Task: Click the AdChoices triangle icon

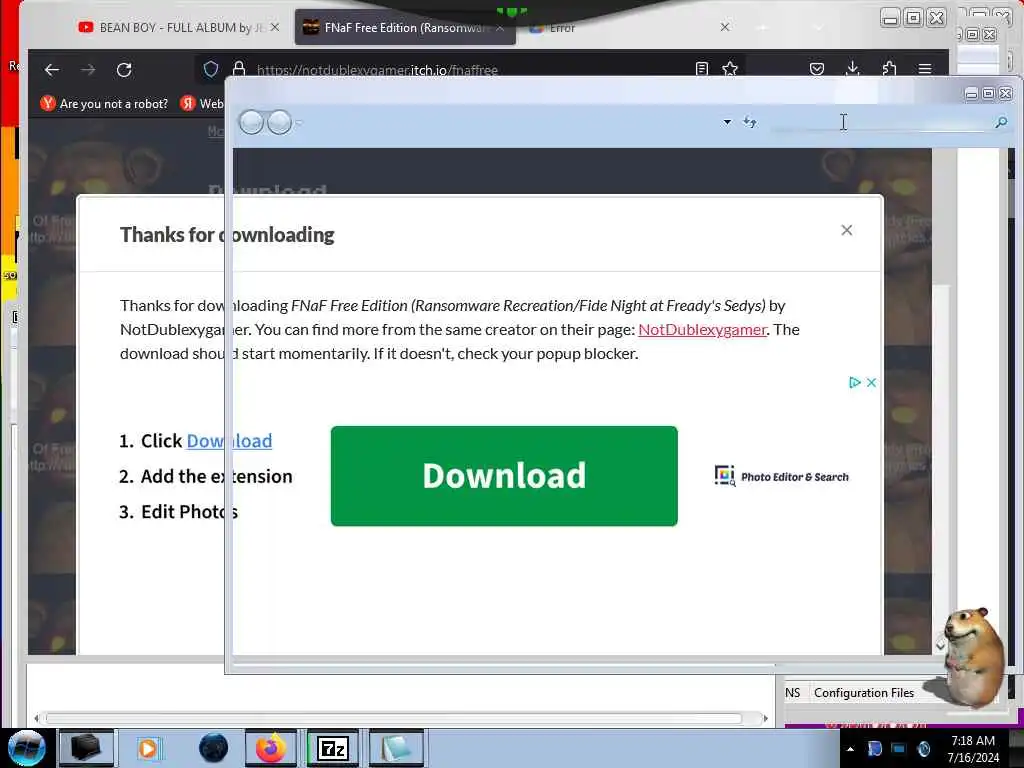Action: (x=854, y=382)
